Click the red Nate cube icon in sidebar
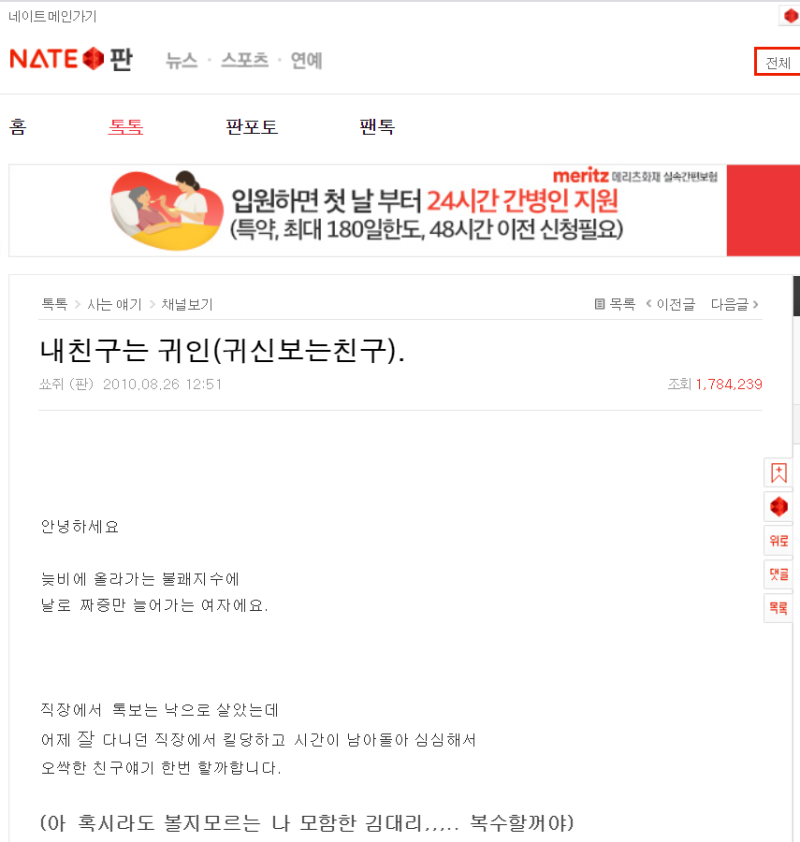Viewport: 800px width, 842px height. pyautogui.click(x=779, y=507)
